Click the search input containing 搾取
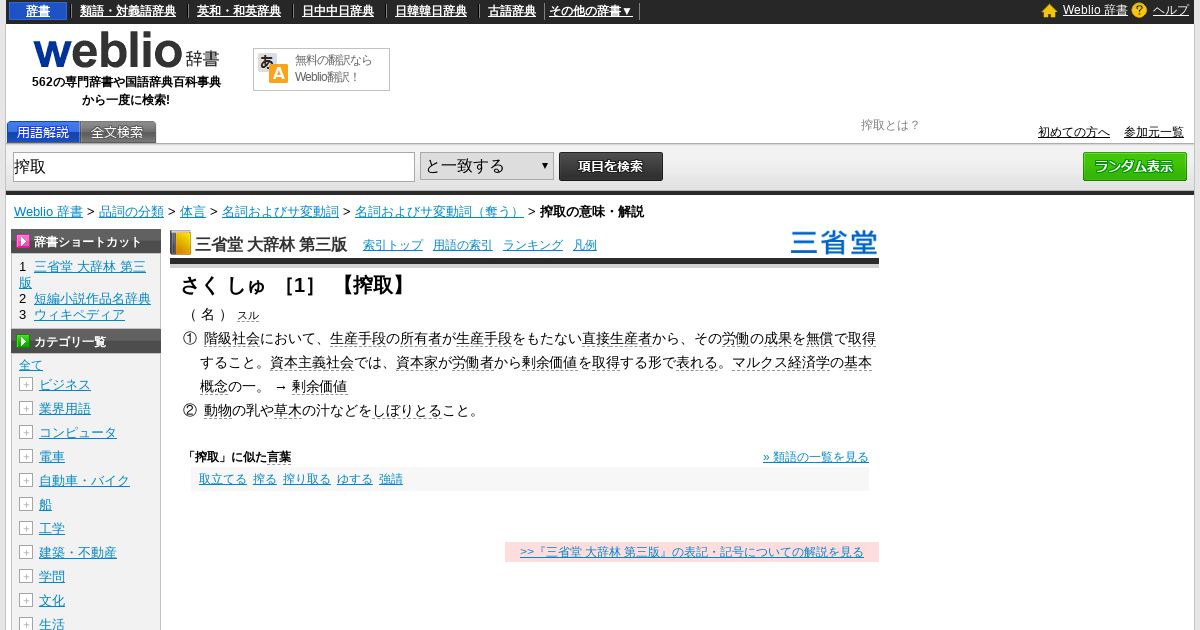1200x630 pixels. [214, 167]
